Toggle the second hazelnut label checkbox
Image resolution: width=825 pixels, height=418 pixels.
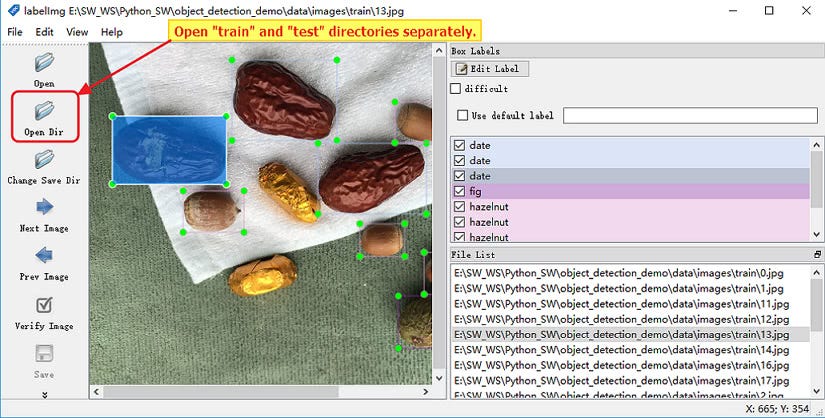[x=459, y=222]
